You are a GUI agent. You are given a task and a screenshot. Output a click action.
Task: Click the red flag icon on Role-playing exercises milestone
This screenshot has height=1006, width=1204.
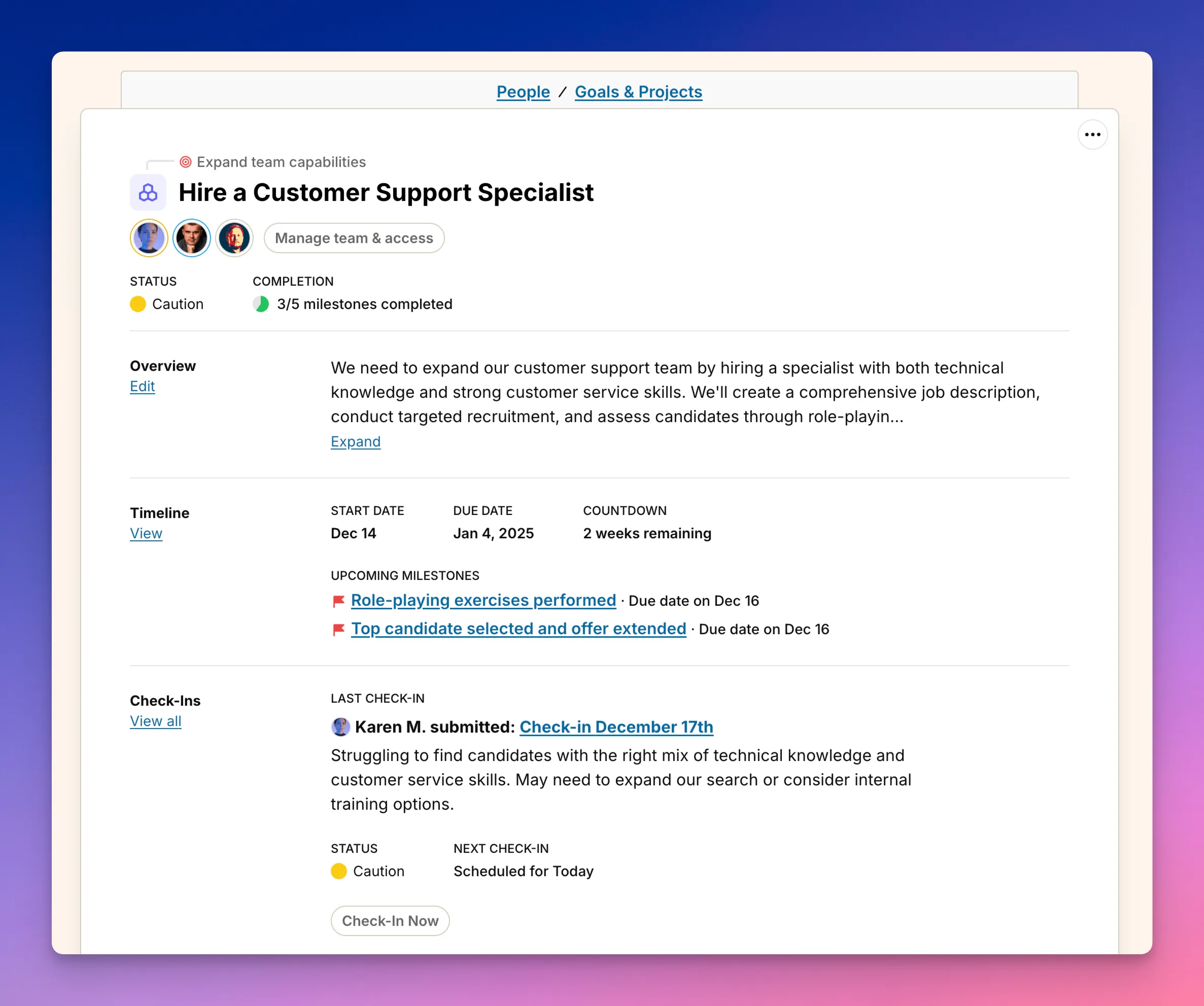pyautogui.click(x=338, y=600)
